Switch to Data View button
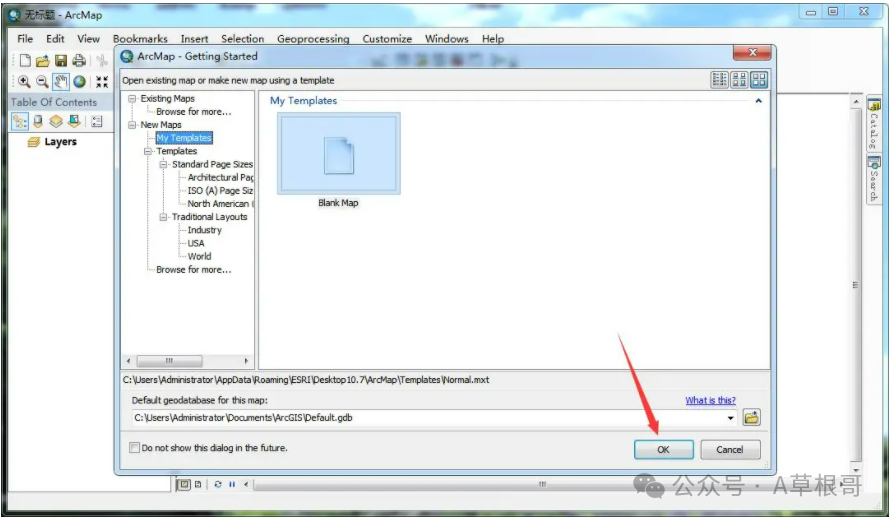 [184, 485]
